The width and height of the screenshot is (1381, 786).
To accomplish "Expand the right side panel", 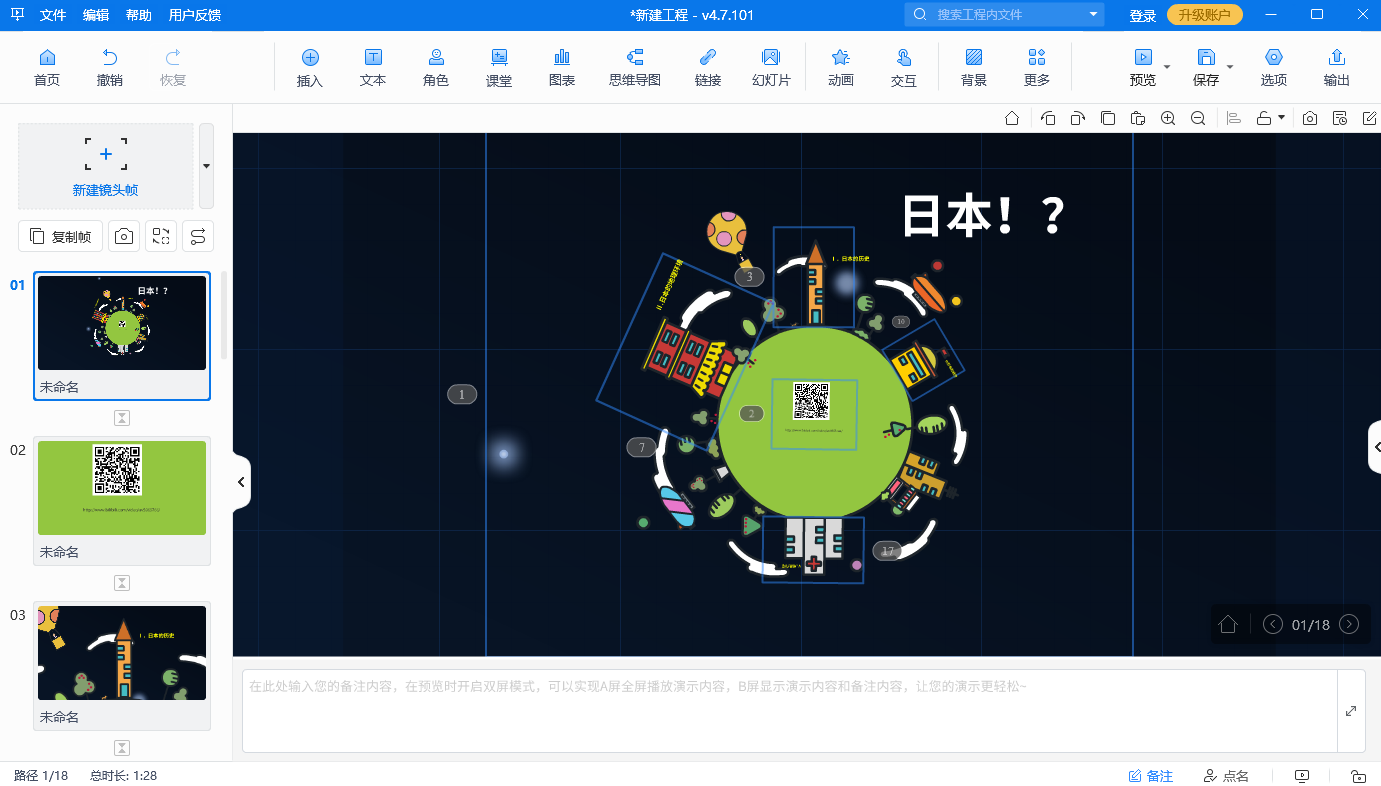I will pyautogui.click(x=1375, y=447).
